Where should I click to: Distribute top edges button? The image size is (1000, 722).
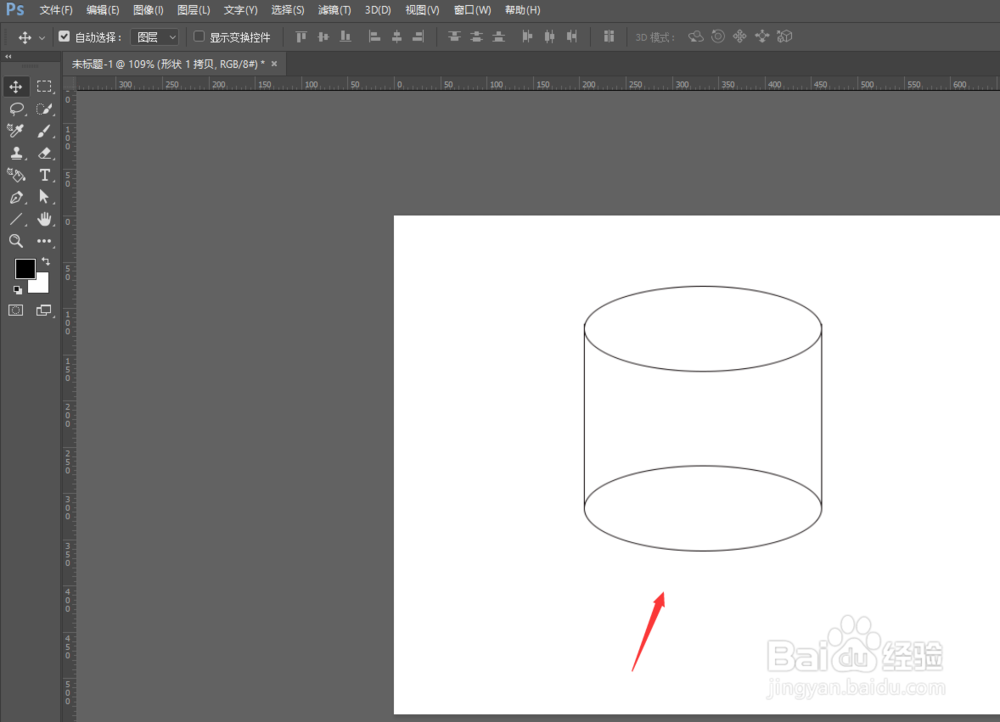(x=454, y=36)
